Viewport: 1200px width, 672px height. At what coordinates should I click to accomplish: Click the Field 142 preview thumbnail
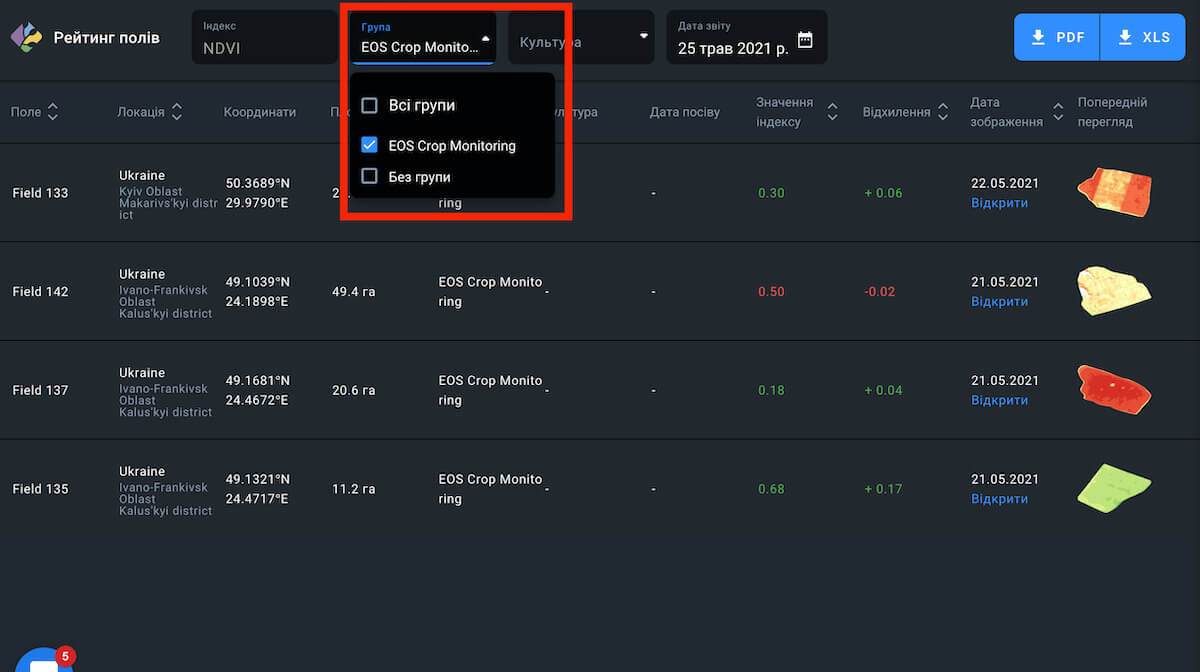[1113, 290]
